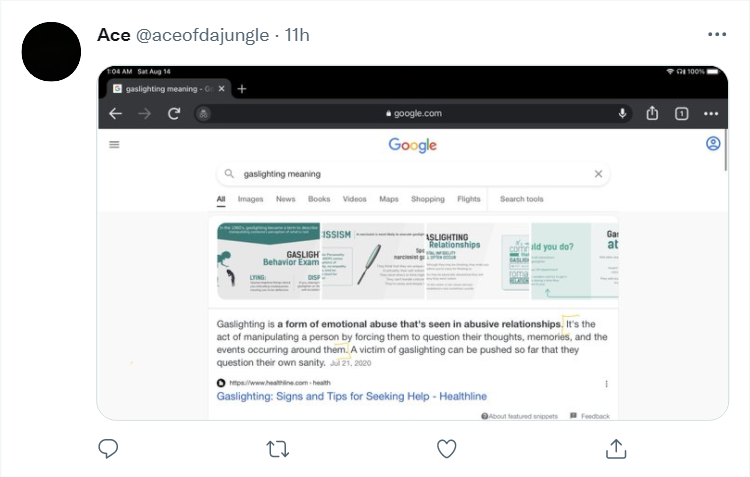Click the healthline.com source URL
Viewport: 750px width, 477px height.
280,383
